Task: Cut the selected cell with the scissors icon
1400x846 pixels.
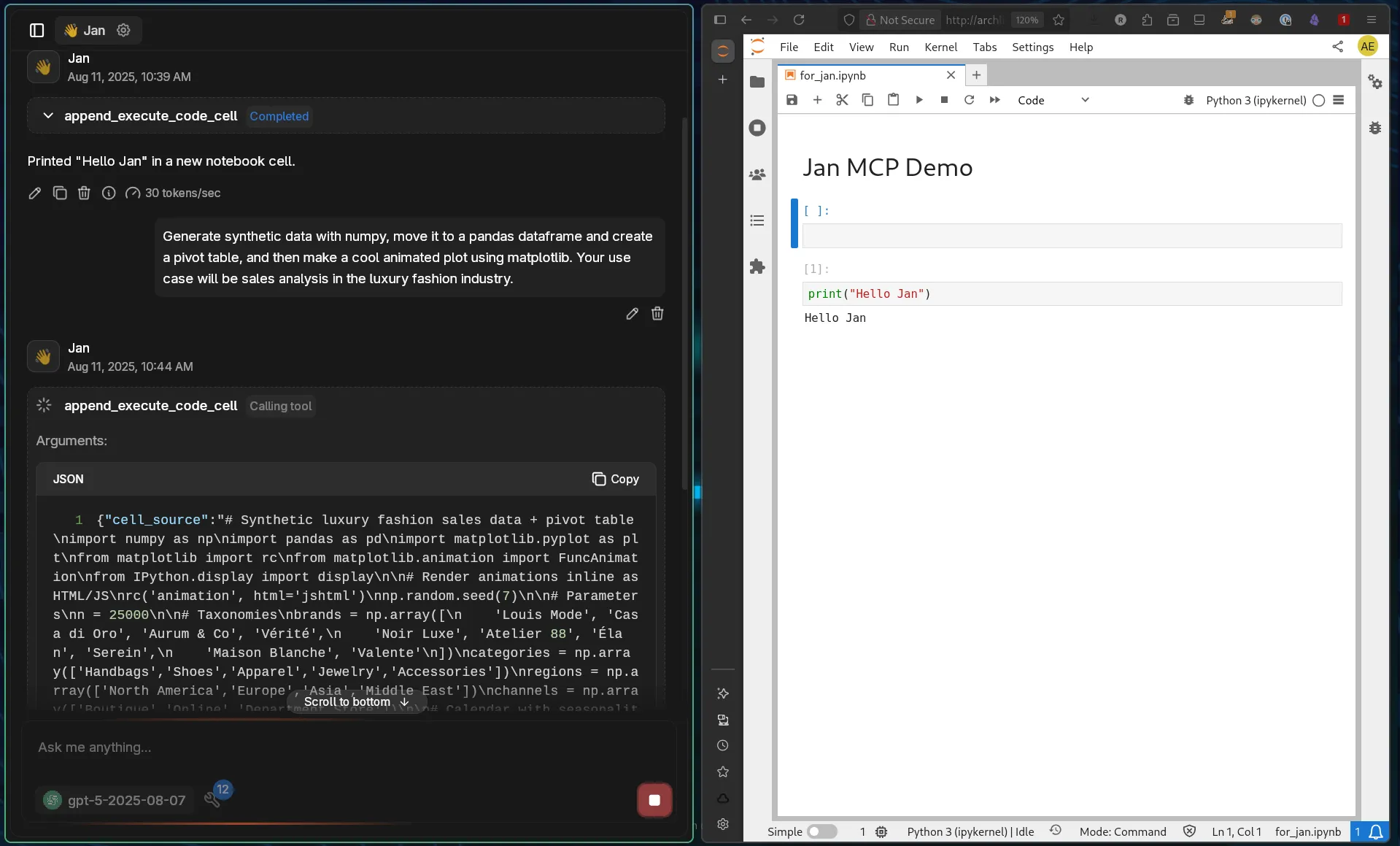Action: (x=842, y=100)
